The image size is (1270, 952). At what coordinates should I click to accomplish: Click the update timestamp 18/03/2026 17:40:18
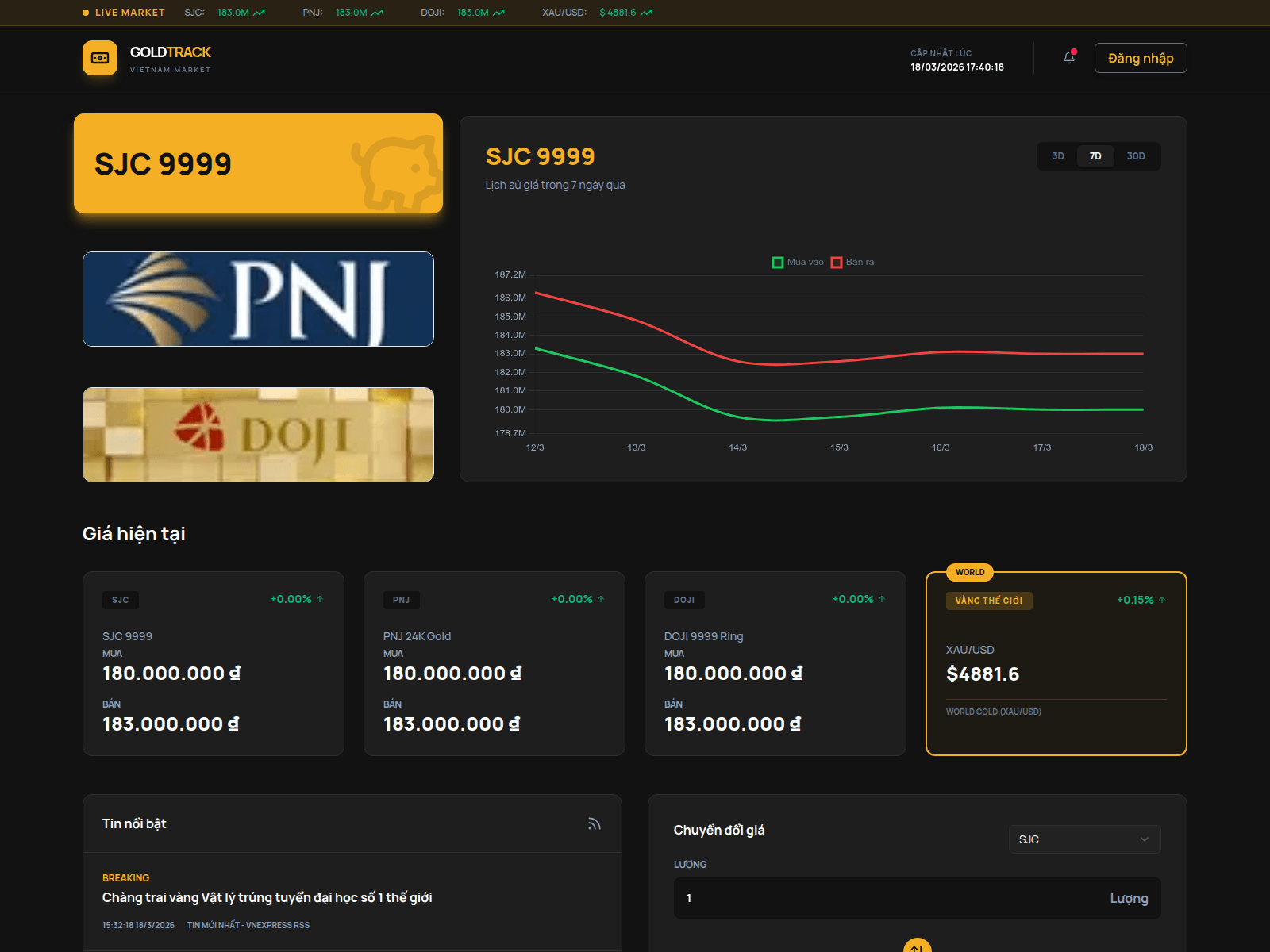tap(957, 67)
